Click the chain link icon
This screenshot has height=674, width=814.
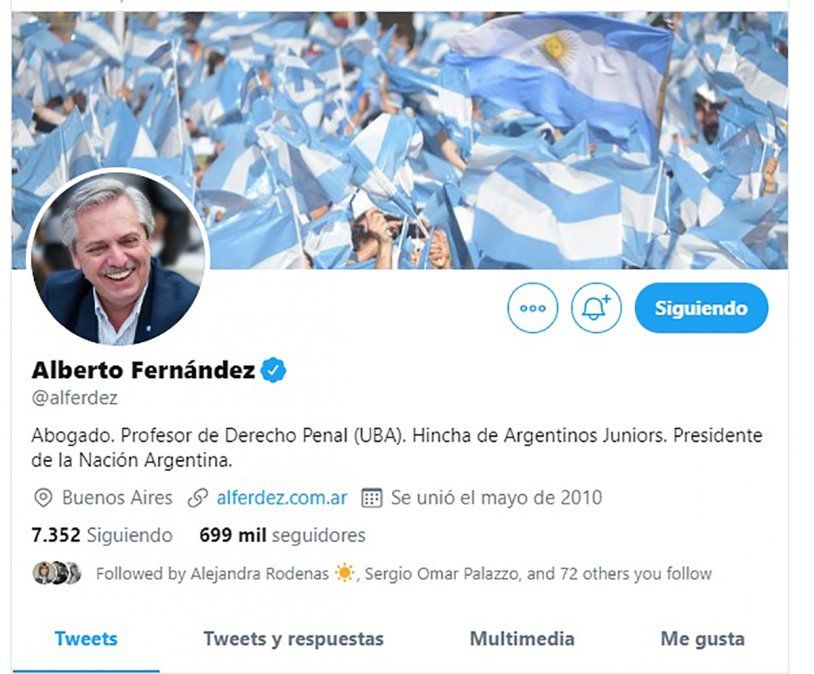point(197,497)
